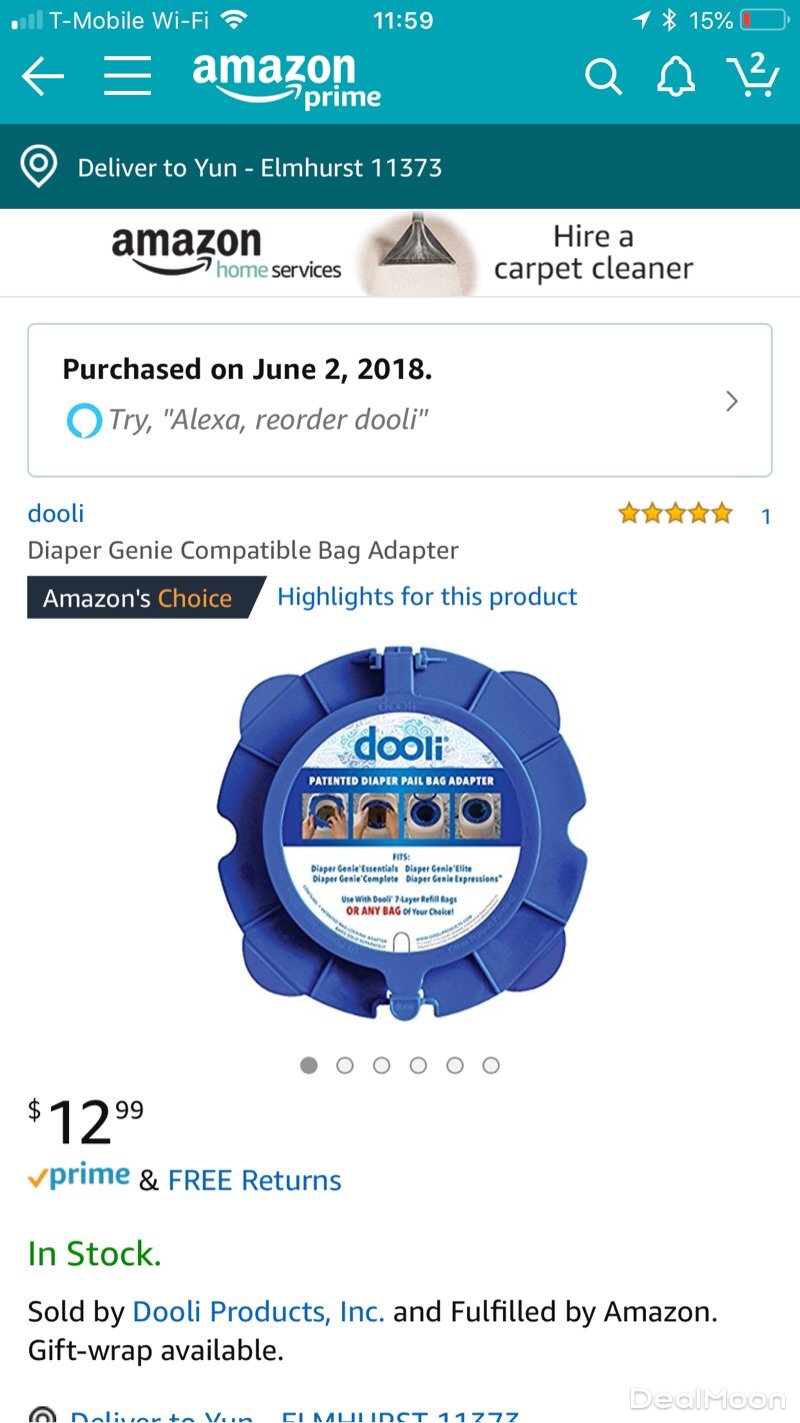
Task: Open the search magnifier icon
Action: (603, 76)
